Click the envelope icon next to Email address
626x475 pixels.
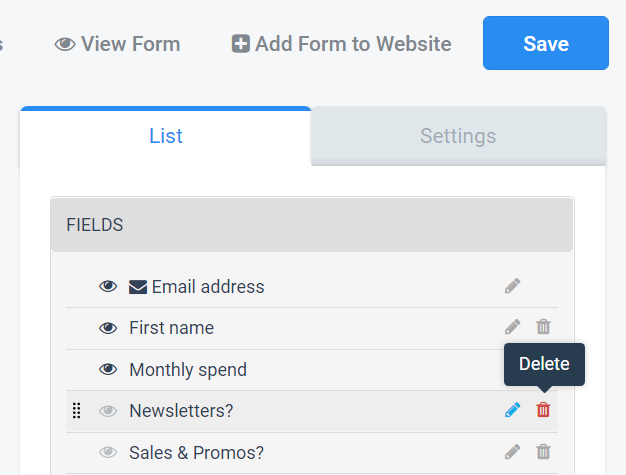click(x=138, y=287)
